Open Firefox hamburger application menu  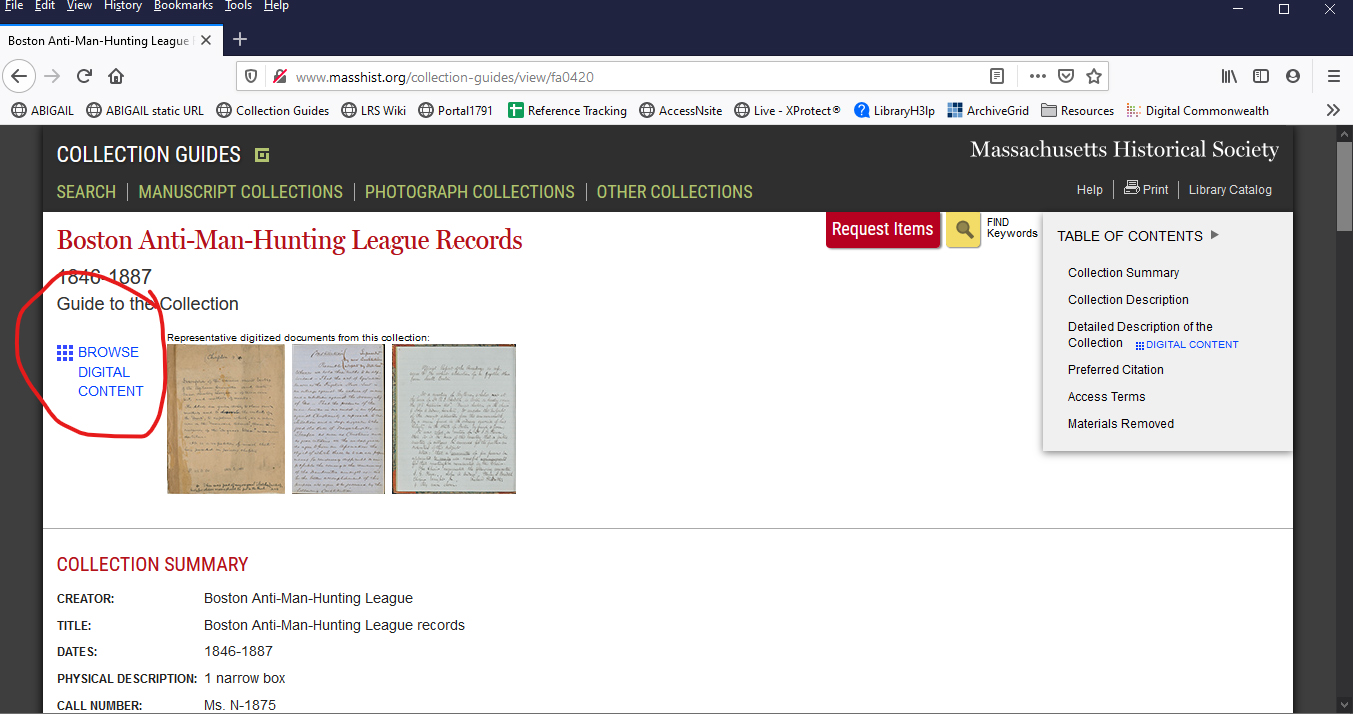(1333, 76)
